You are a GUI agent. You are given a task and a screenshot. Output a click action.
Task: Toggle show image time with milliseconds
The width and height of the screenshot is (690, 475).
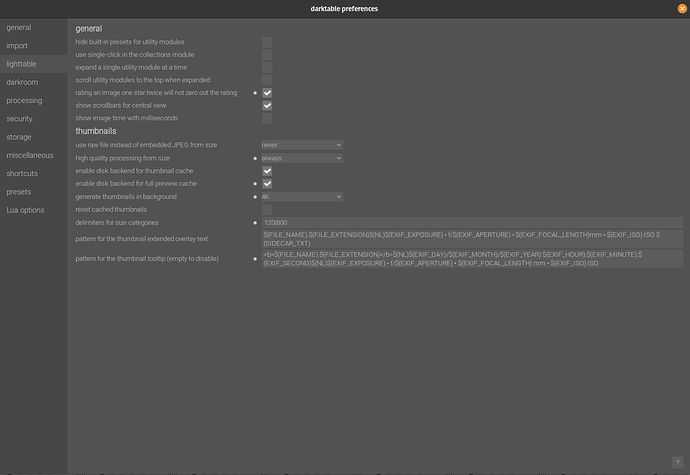coord(267,118)
